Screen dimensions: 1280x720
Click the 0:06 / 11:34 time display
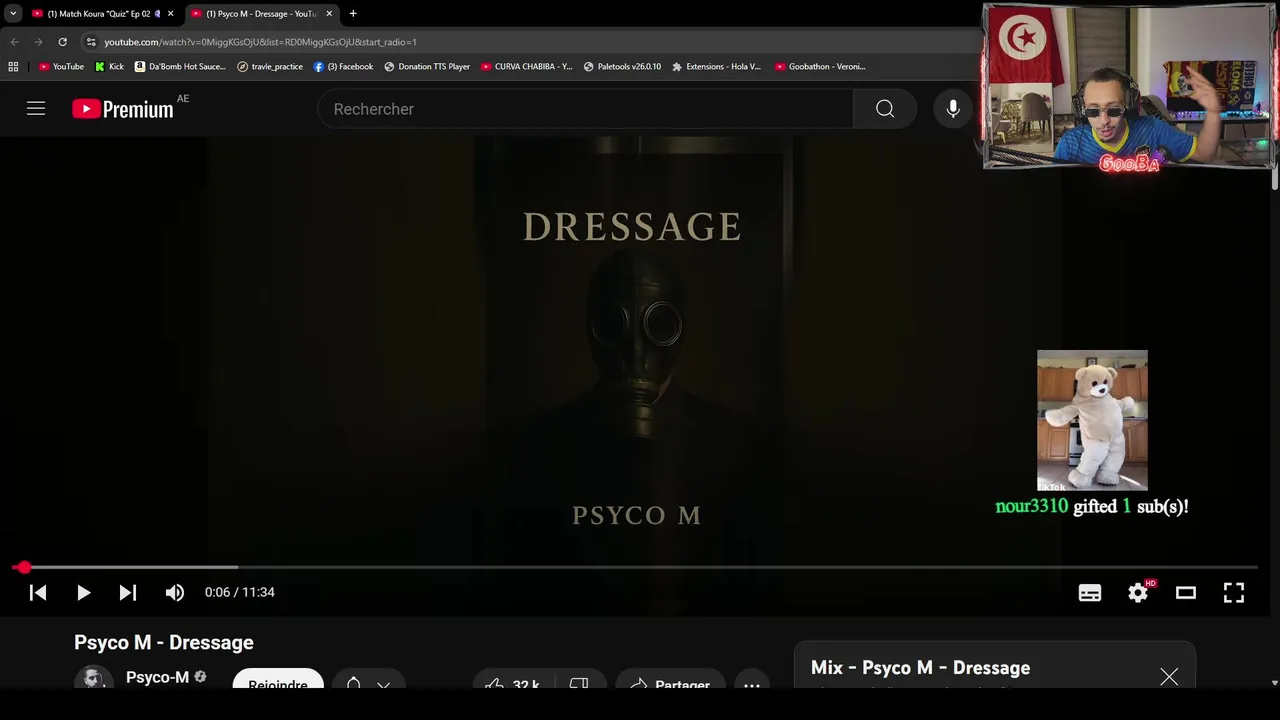(240, 593)
